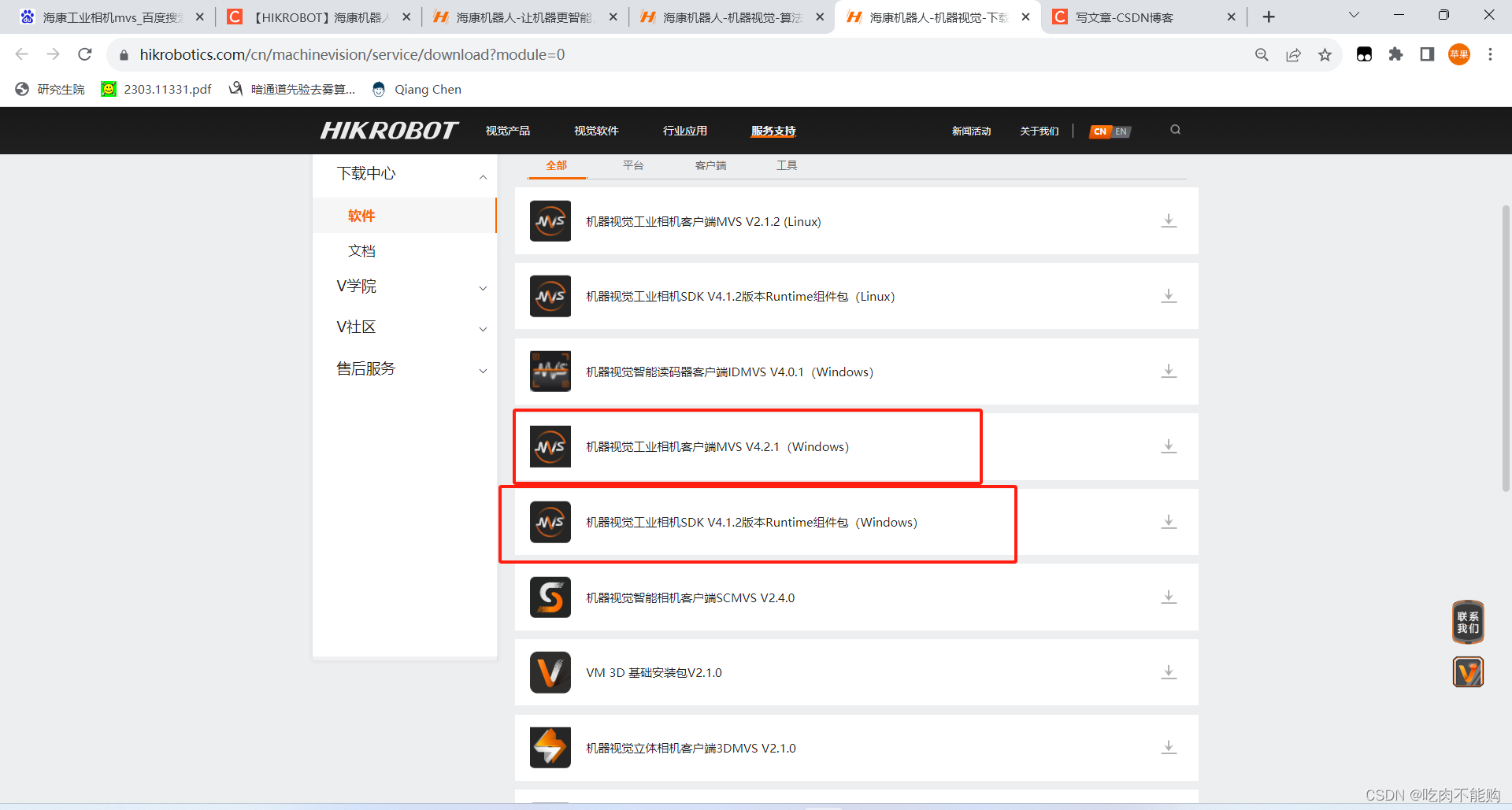Click VM 3D orange V logo
This screenshot has height=810, width=1512.
[x=550, y=672]
